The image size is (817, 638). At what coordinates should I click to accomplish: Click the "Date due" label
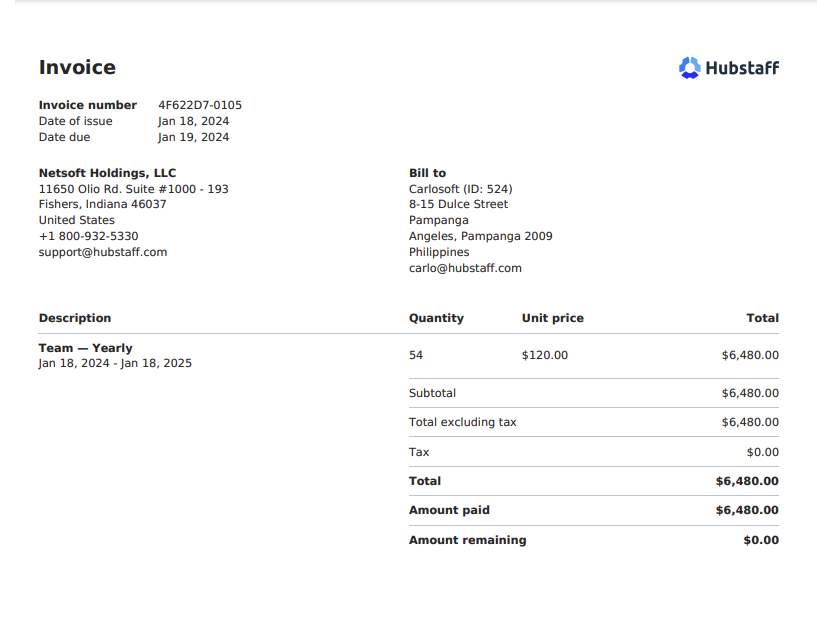point(64,137)
